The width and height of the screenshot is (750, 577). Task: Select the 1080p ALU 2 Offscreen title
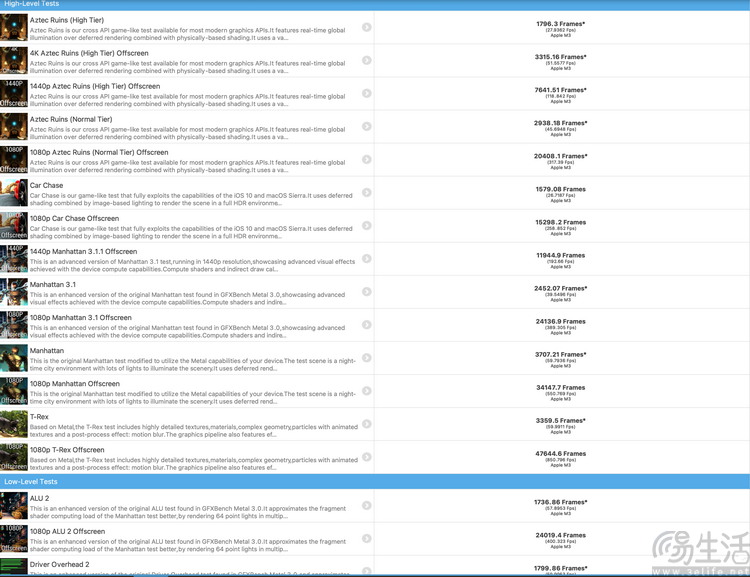67,531
